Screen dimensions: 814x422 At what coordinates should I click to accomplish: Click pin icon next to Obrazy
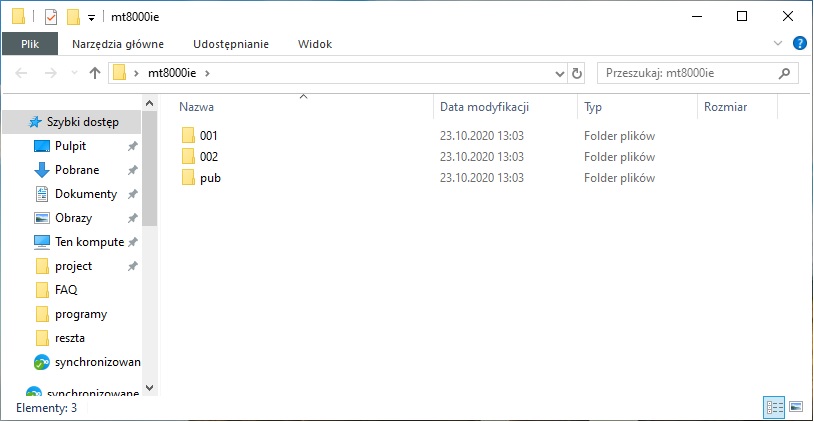(133, 218)
